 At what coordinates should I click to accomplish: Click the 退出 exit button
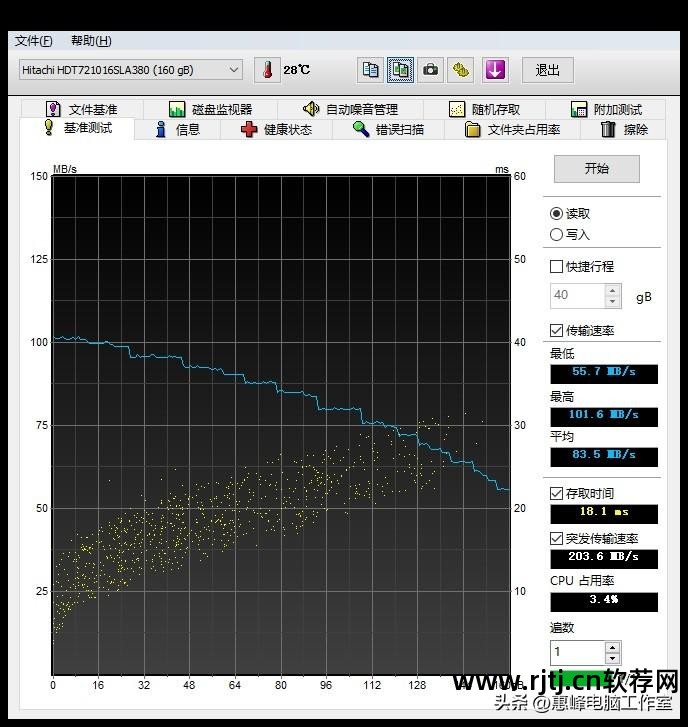[x=548, y=70]
